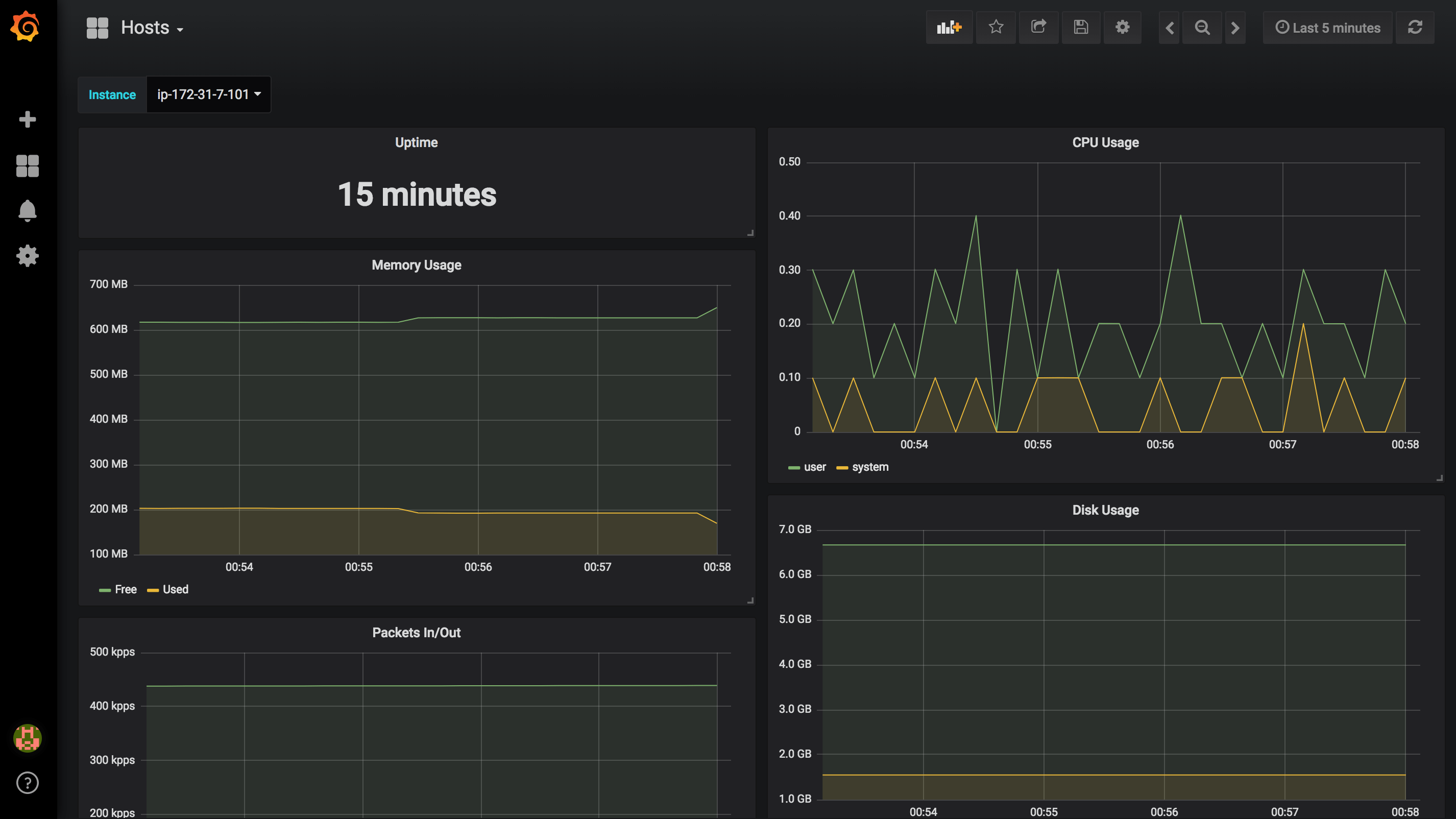Open the Create plus menu in sidebar

[27, 119]
